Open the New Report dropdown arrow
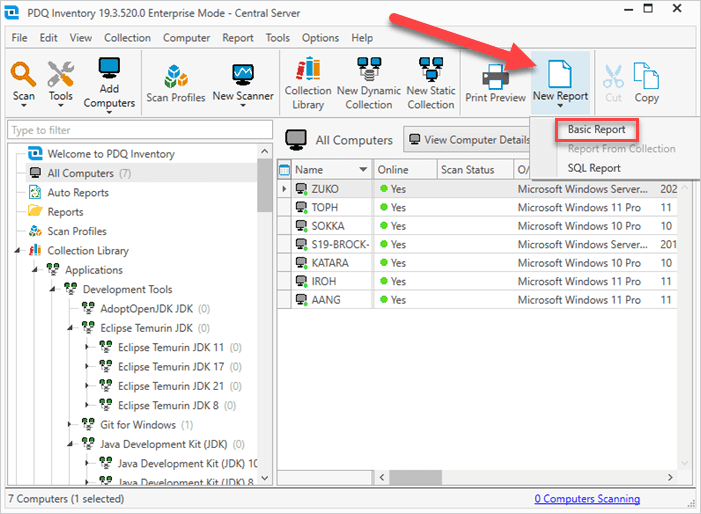 point(560,106)
